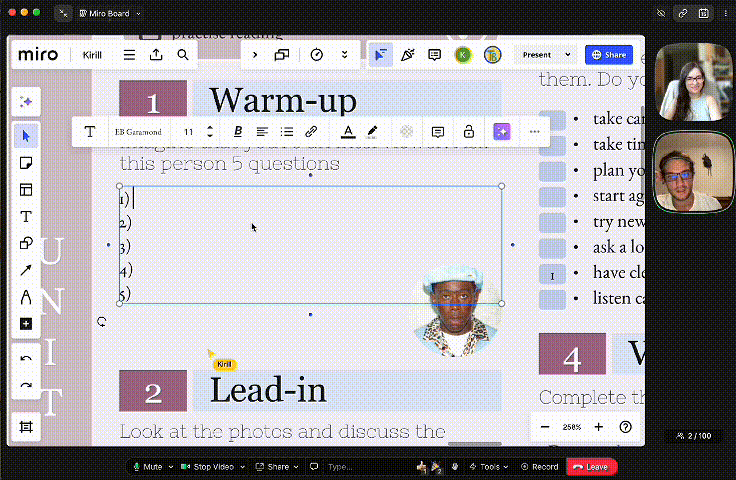This screenshot has height=480, width=736.
Task: Leave the call
Action: tap(591, 467)
